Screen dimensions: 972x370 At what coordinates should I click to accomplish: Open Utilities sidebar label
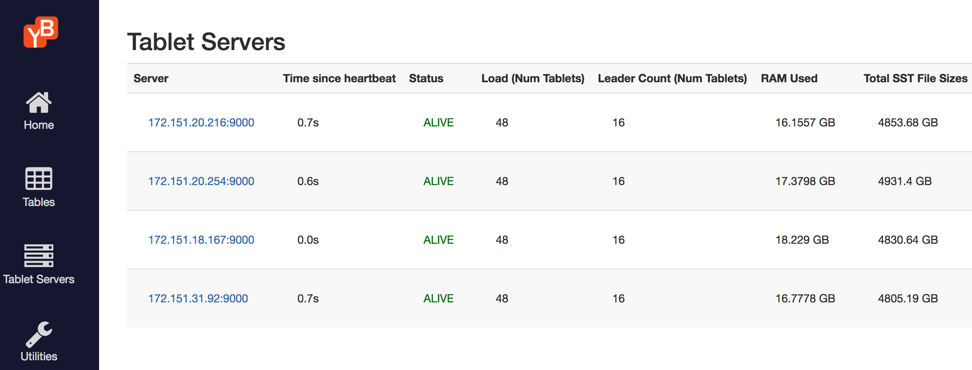click(38, 356)
